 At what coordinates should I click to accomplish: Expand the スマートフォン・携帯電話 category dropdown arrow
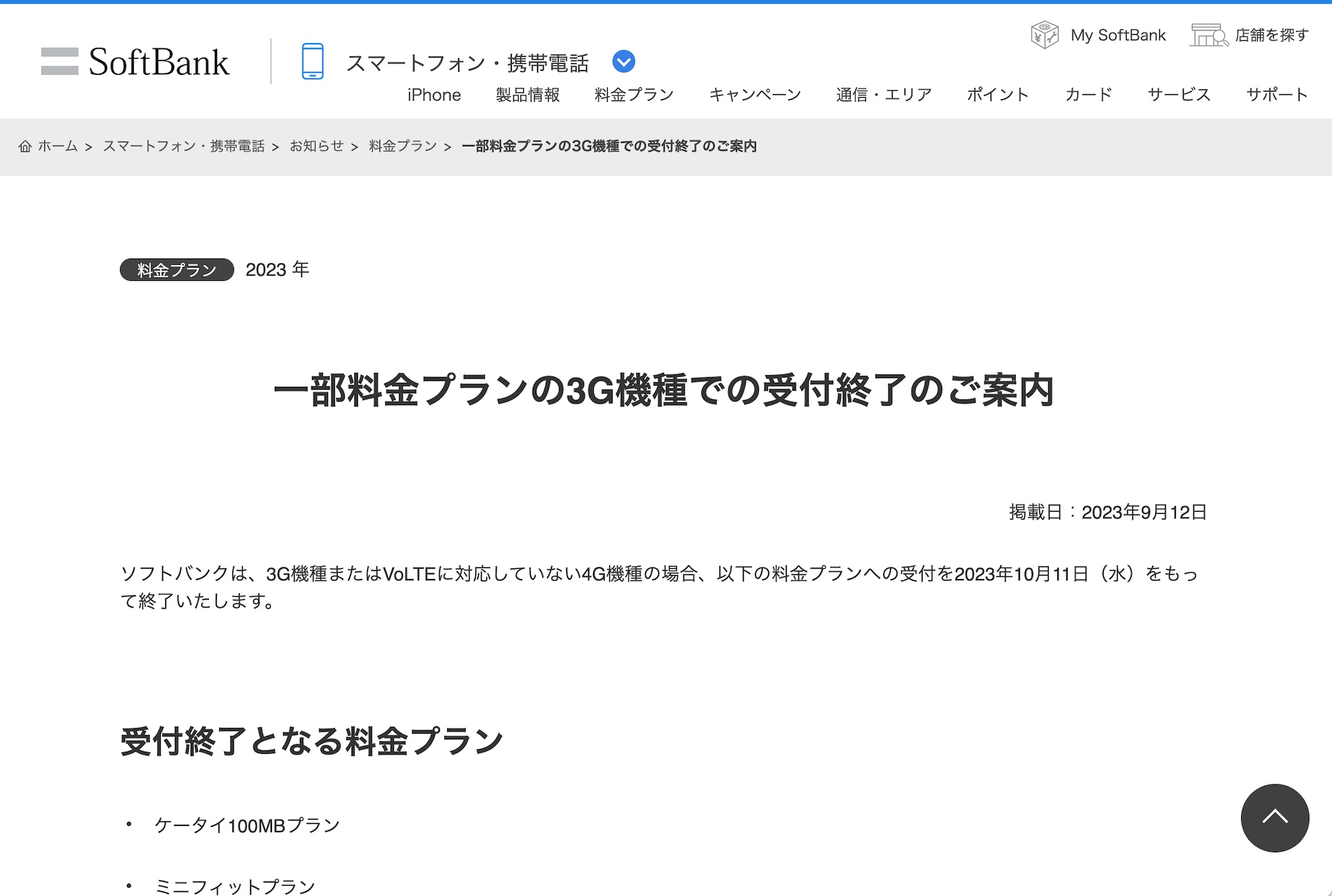point(624,62)
